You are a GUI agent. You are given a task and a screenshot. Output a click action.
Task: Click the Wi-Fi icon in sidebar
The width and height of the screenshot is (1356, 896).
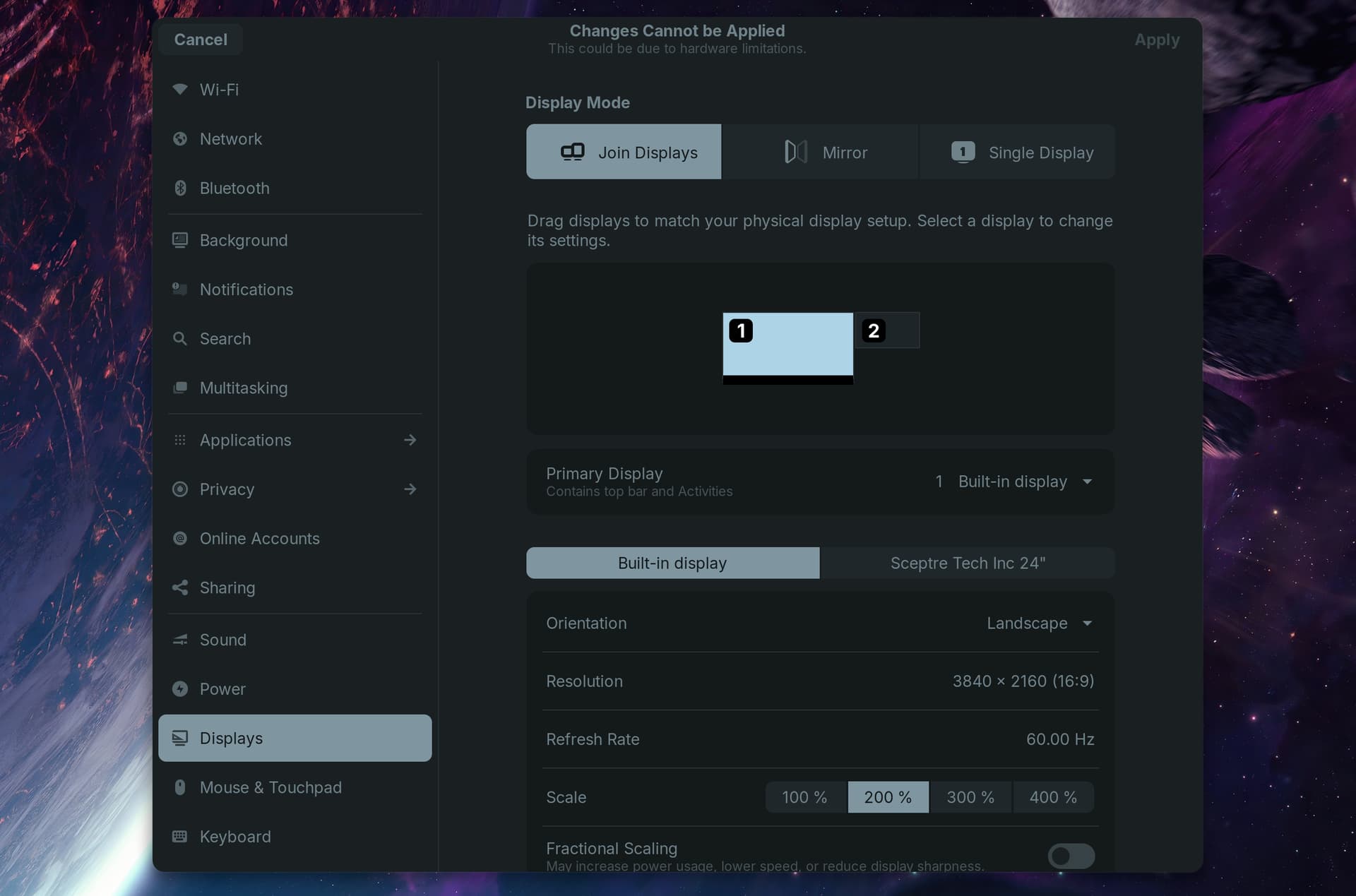[x=180, y=90]
